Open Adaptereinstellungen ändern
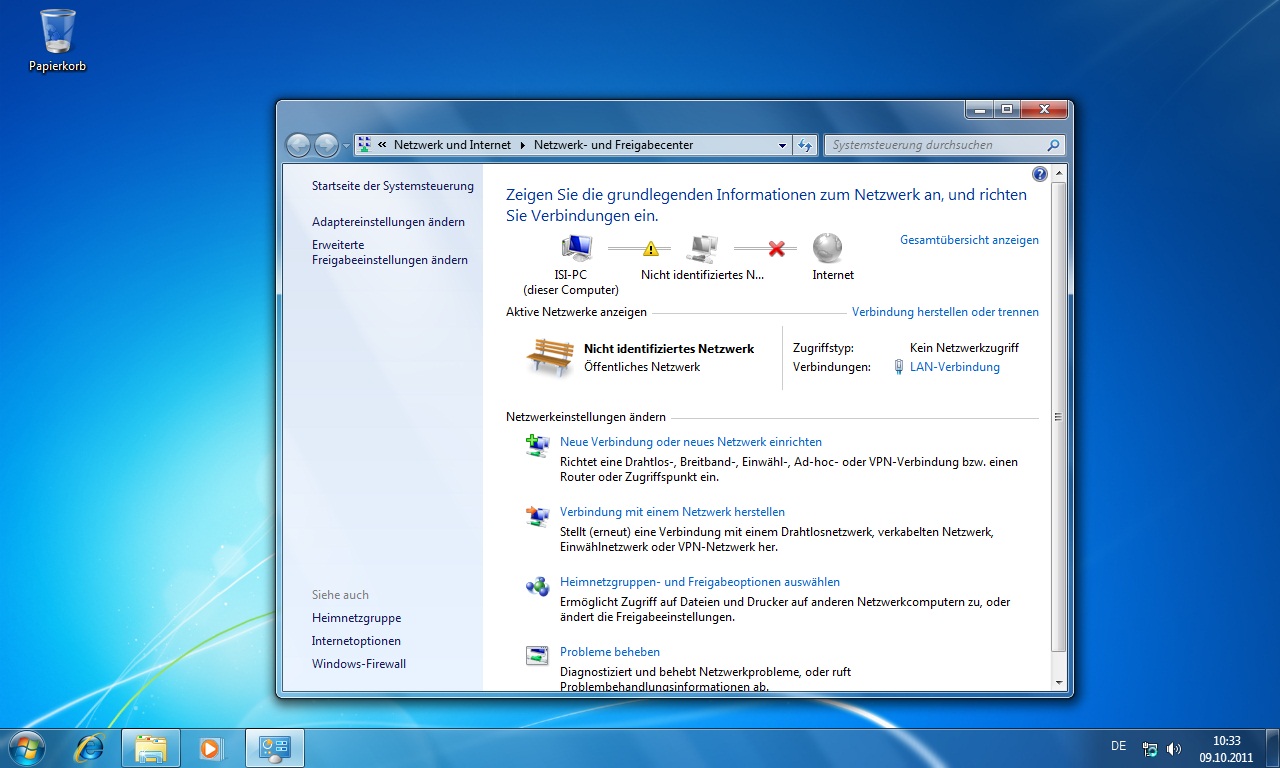1280x768 pixels. (388, 222)
